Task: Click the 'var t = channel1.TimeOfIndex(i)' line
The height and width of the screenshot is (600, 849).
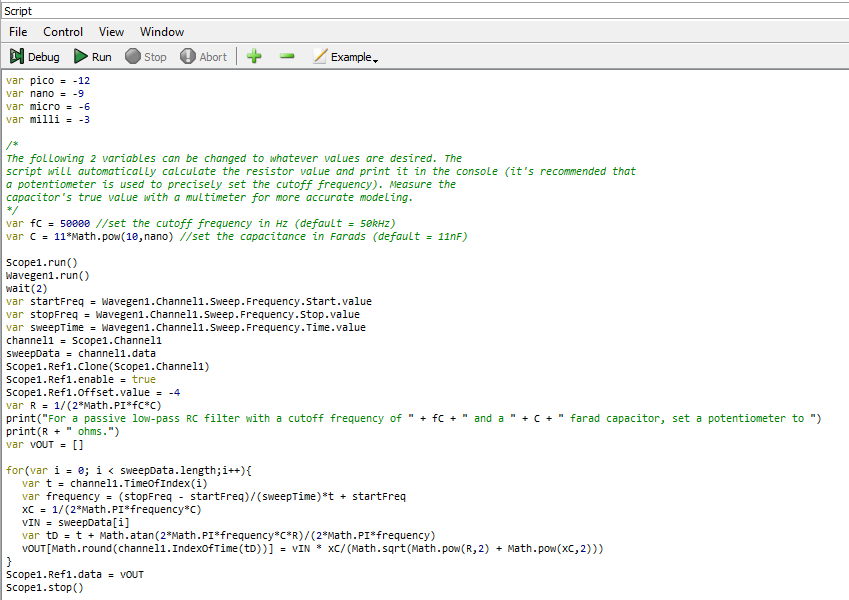Action: (x=115, y=484)
